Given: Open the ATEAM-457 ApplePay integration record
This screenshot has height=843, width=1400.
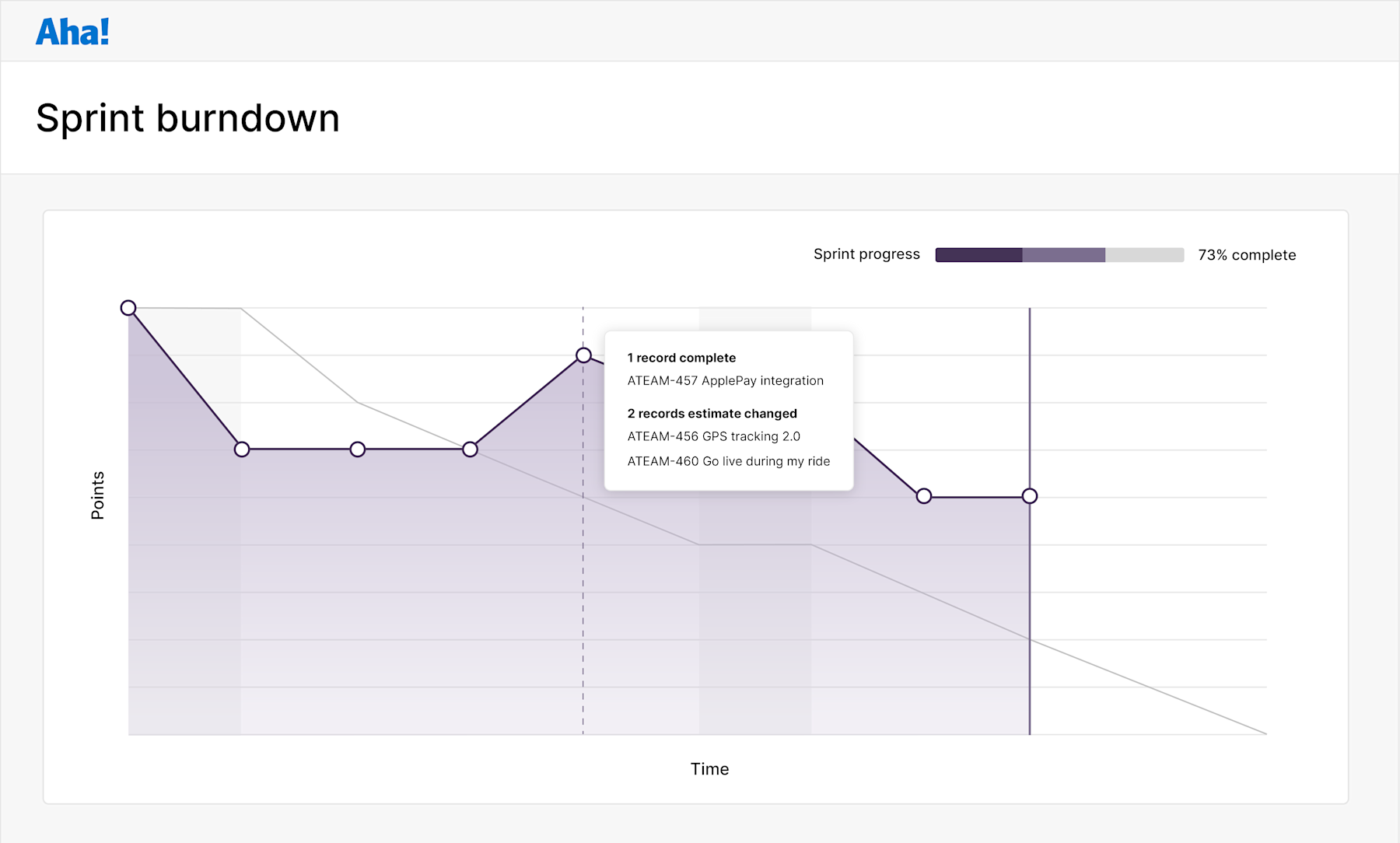Looking at the screenshot, I should [725, 380].
